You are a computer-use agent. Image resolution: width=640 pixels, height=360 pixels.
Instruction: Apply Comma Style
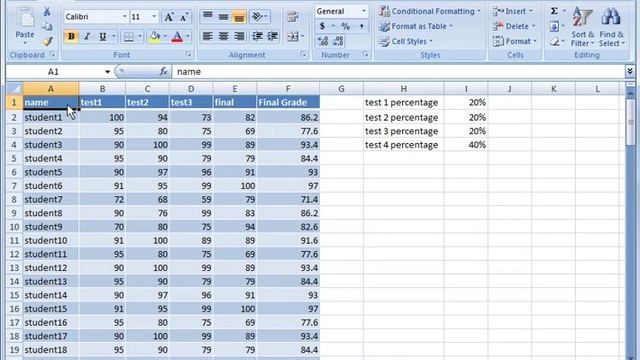click(361, 27)
